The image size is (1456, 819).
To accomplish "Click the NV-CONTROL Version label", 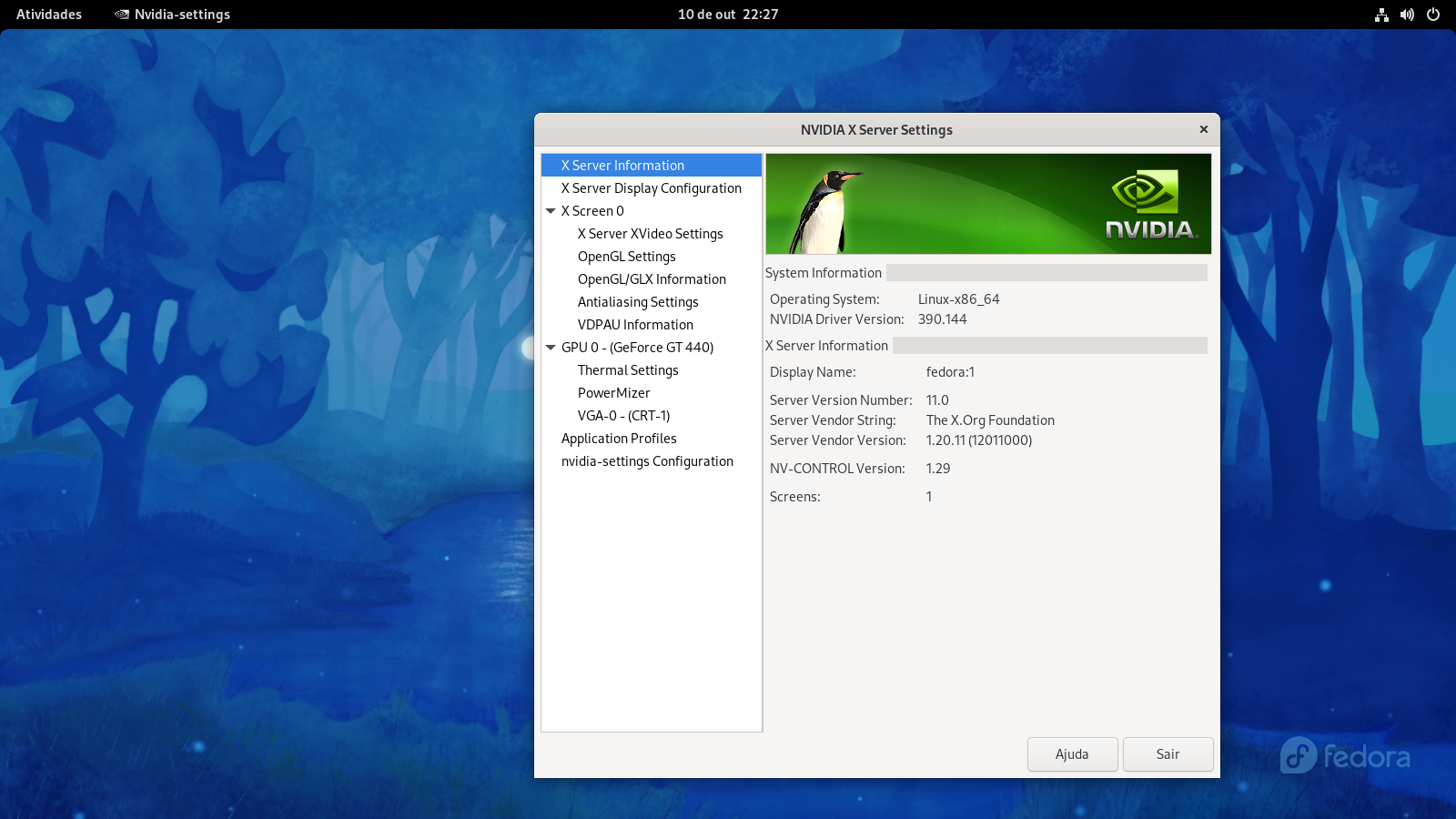I will pos(837,469).
